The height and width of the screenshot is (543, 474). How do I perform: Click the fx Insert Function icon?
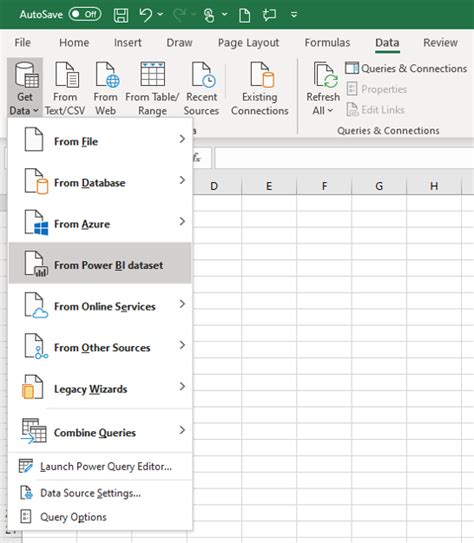click(197, 158)
